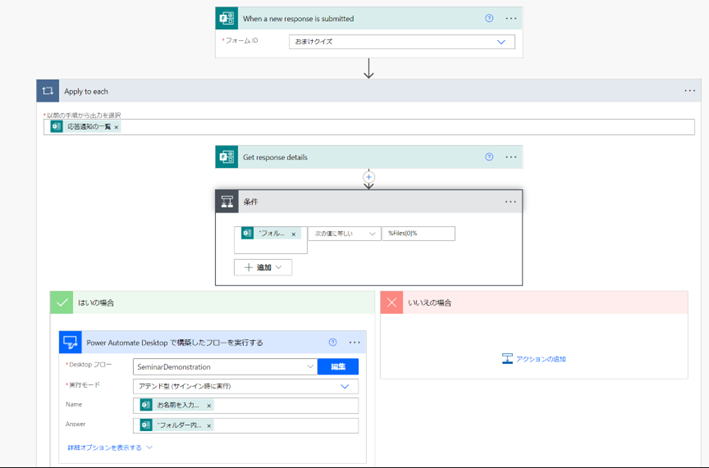The width and height of the screenshot is (709, 468).
Task: Click the Power Automate Desktop action icon
Action: tap(70, 342)
